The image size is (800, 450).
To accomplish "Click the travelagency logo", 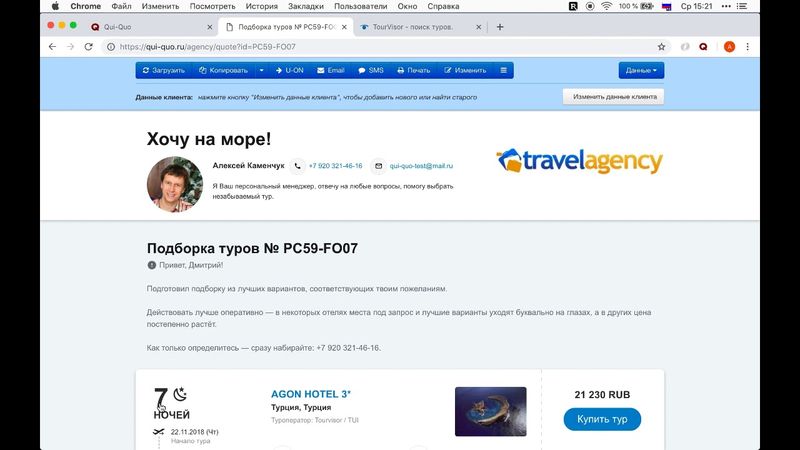I will [x=580, y=161].
